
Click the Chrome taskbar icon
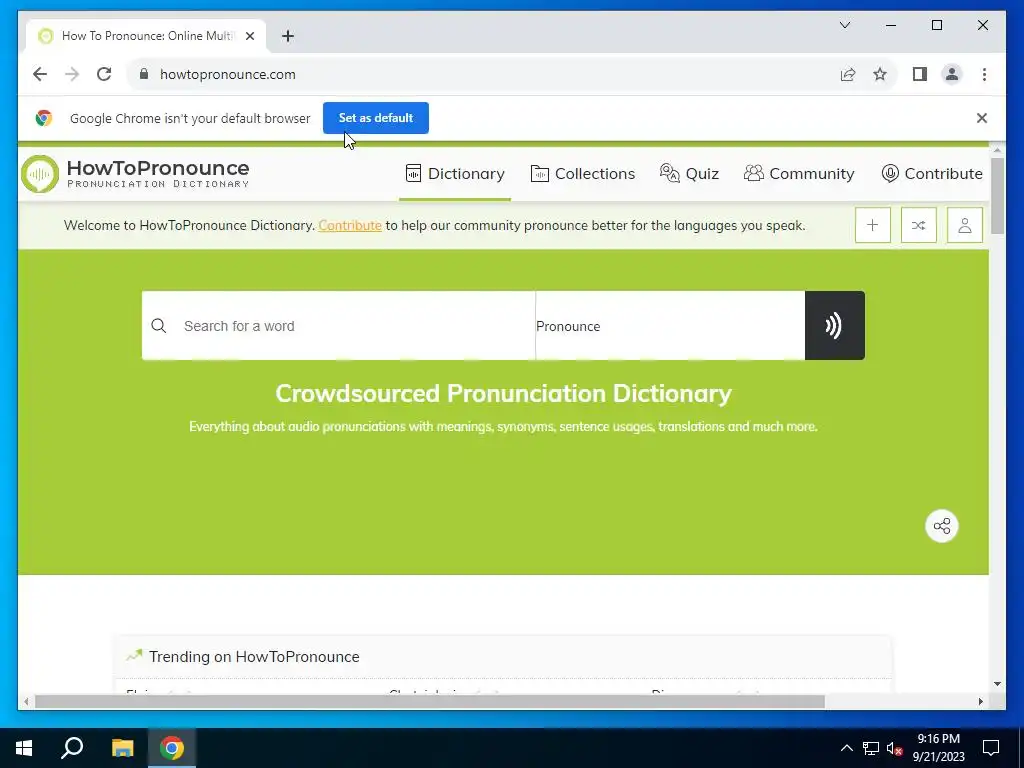(172, 748)
